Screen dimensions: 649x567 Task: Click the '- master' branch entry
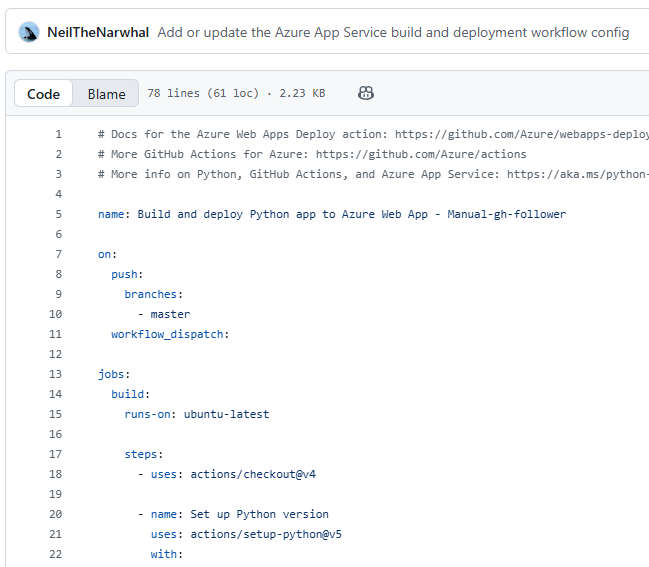[x=164, y=314]
